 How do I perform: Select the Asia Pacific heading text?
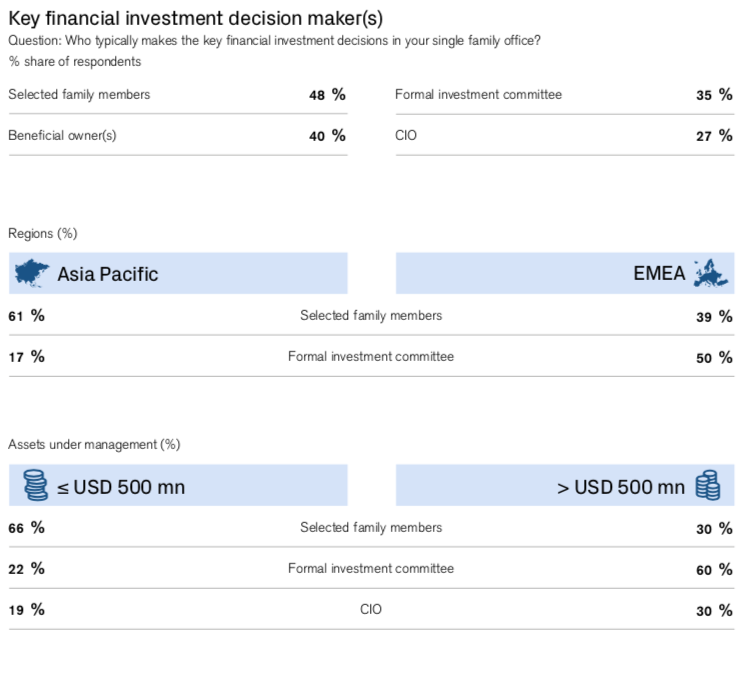[107, 274]
